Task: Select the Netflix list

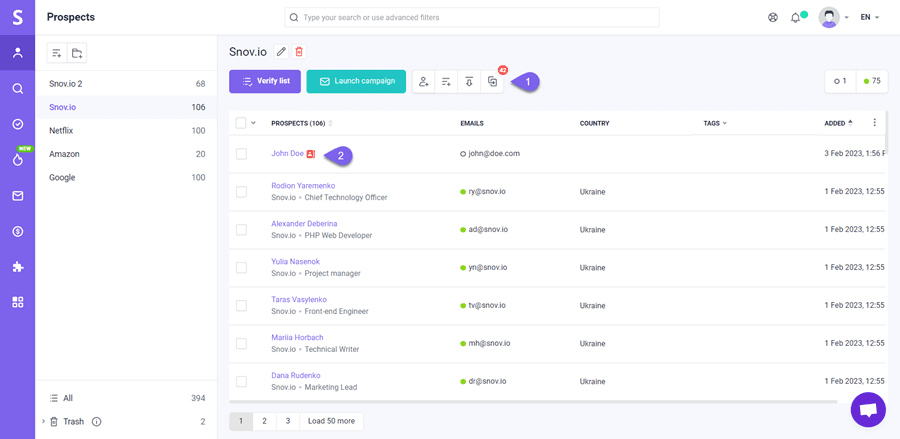Action: point(127,131)
